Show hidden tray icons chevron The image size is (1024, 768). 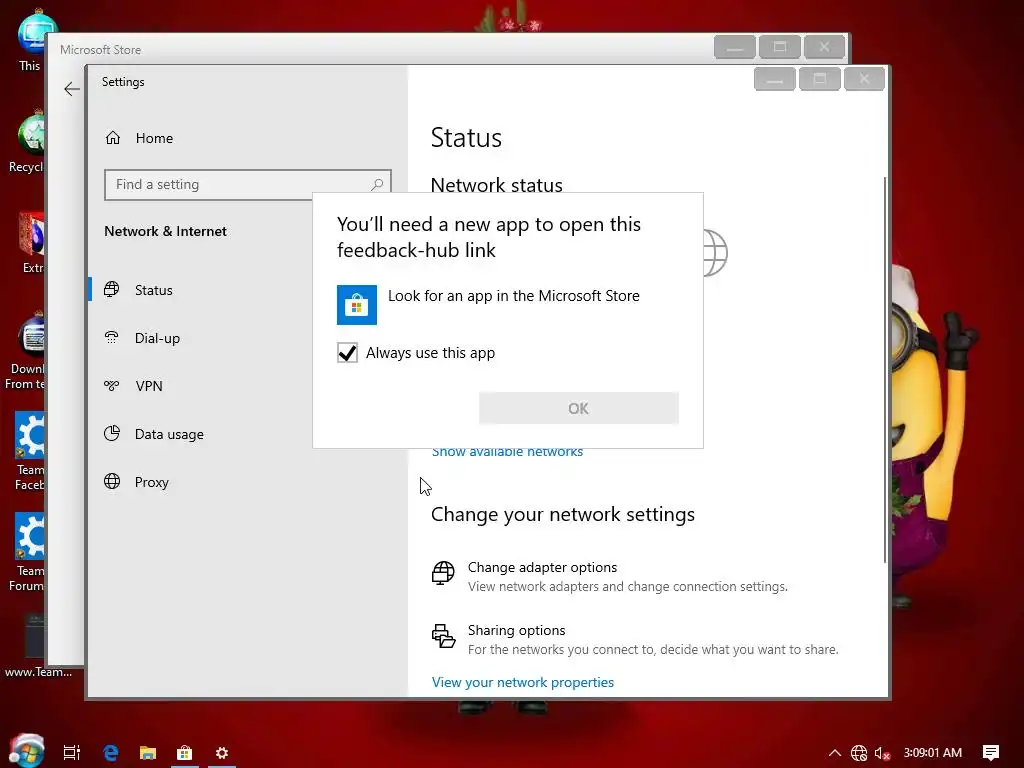click(835, 753)
